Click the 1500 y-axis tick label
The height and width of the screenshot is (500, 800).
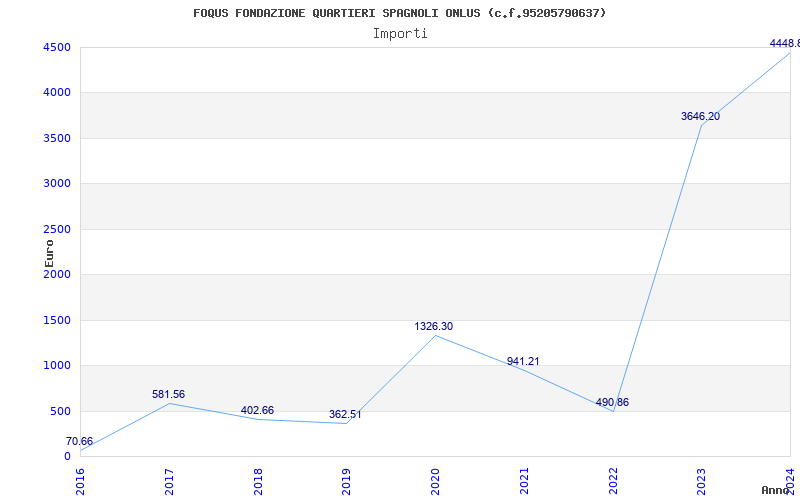[x=57, y=320]
